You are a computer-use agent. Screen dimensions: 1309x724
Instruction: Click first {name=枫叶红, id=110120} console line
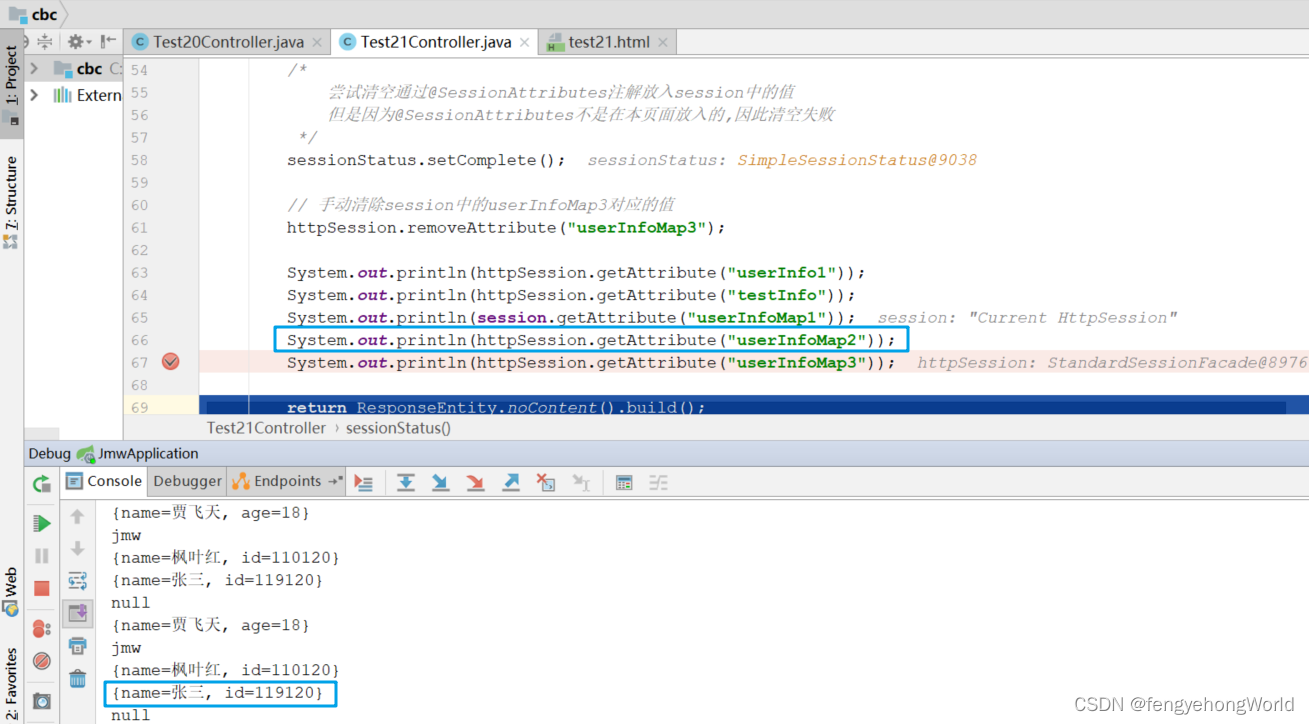pos(226,557)
